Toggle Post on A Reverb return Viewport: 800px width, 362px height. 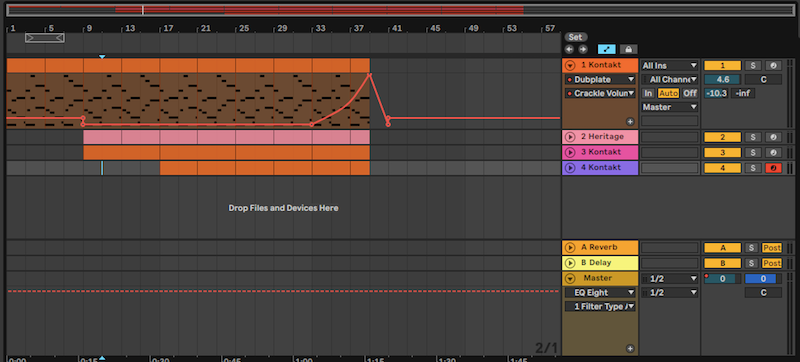(x=771, y=248)
